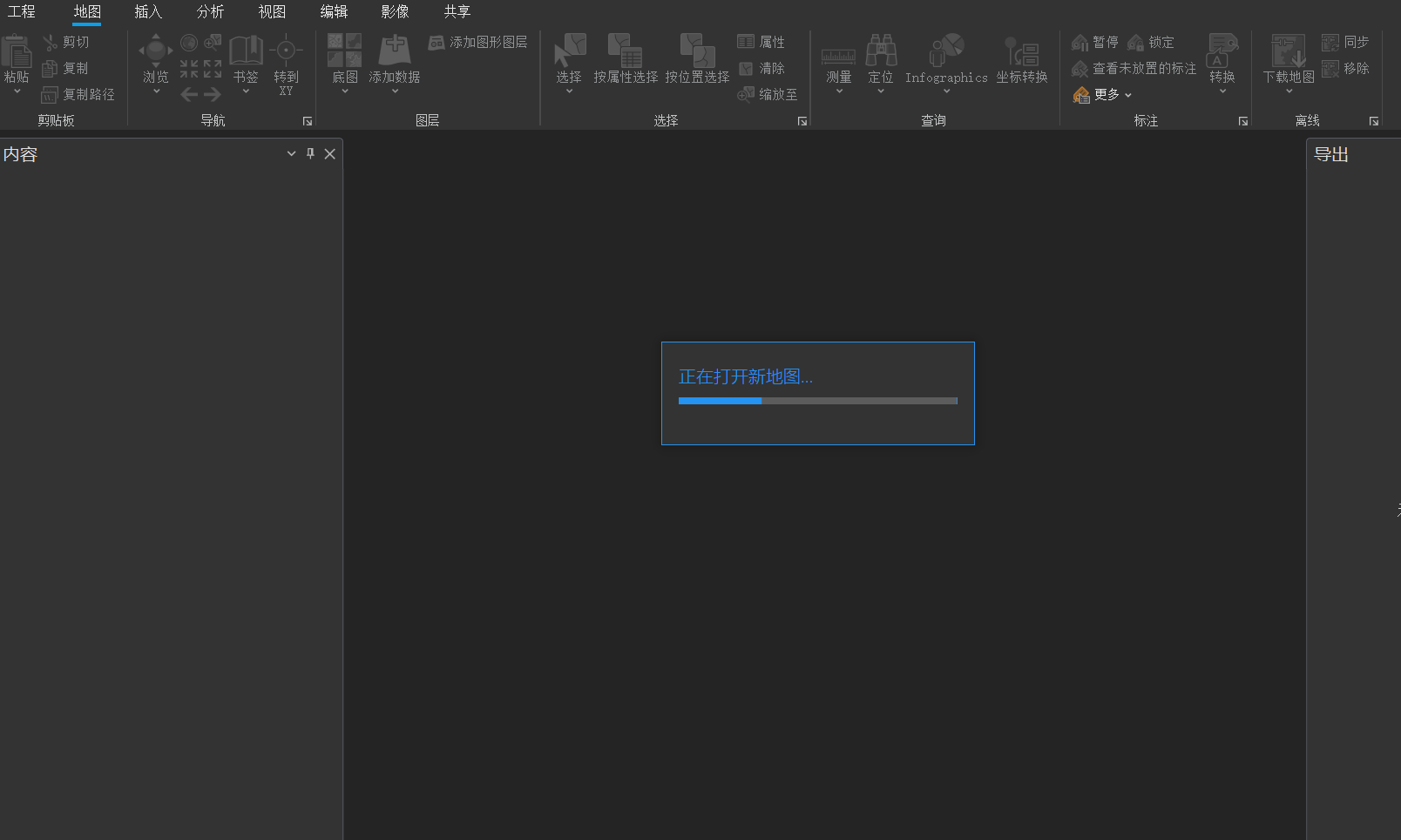The height and width of the screenshot is (840, 1401).
Task: Clear (清除) the current selection
Action: coord(761,68)
